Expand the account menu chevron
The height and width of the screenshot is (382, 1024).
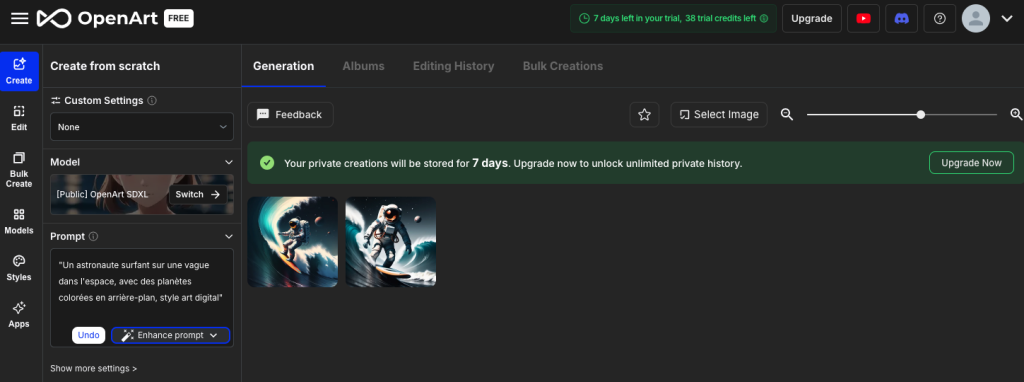click(x=1006, y=18)
